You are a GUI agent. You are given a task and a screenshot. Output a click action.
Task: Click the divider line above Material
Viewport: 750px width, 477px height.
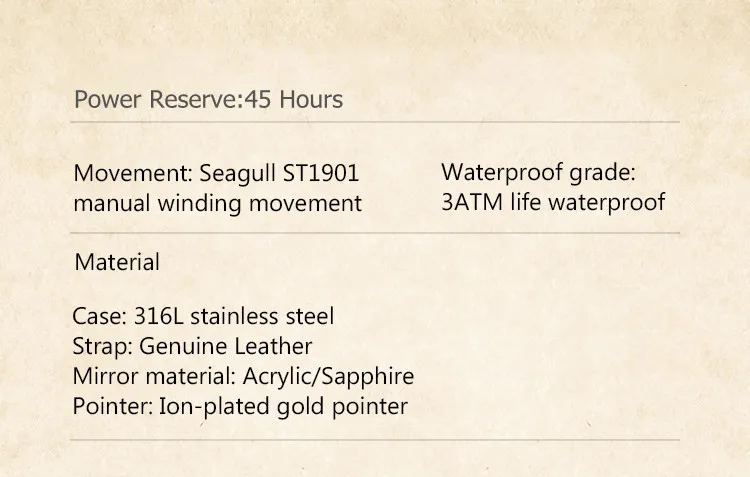(x=375, y=233)
